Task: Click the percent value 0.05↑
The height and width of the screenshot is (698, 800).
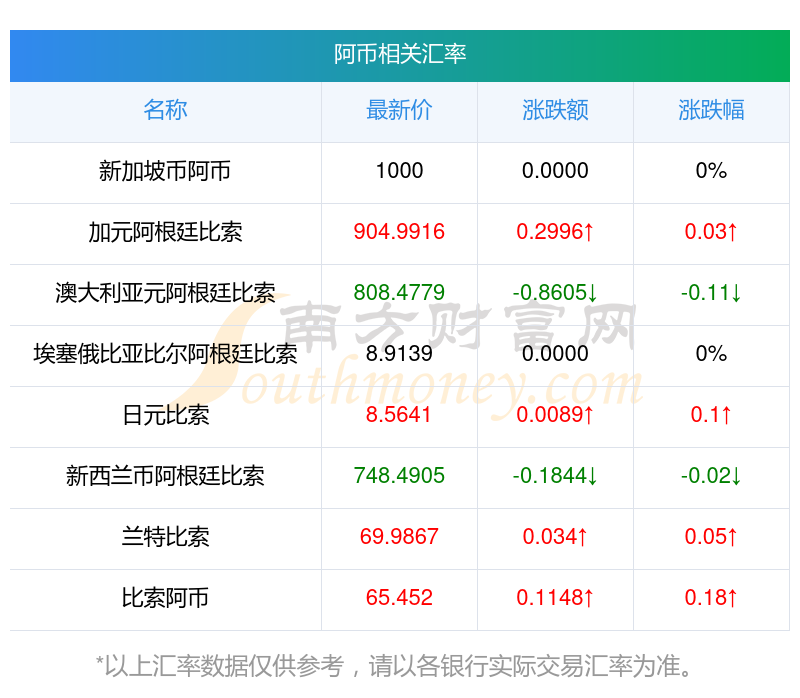Action: tap(711, 537)
